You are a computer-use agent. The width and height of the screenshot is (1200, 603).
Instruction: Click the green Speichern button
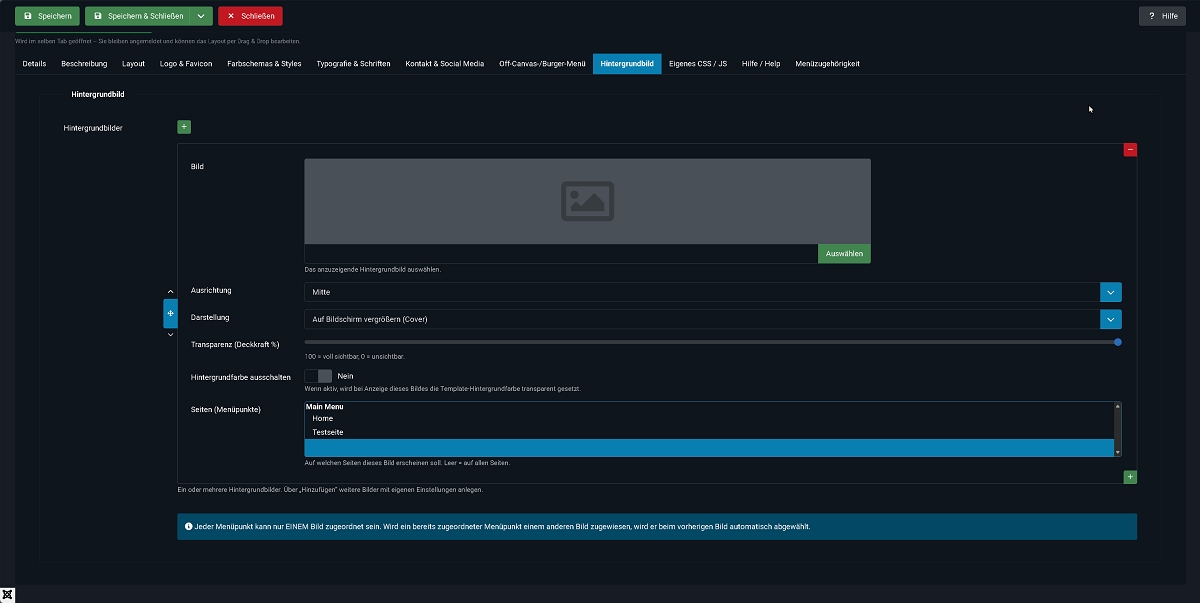click(47, 16)
